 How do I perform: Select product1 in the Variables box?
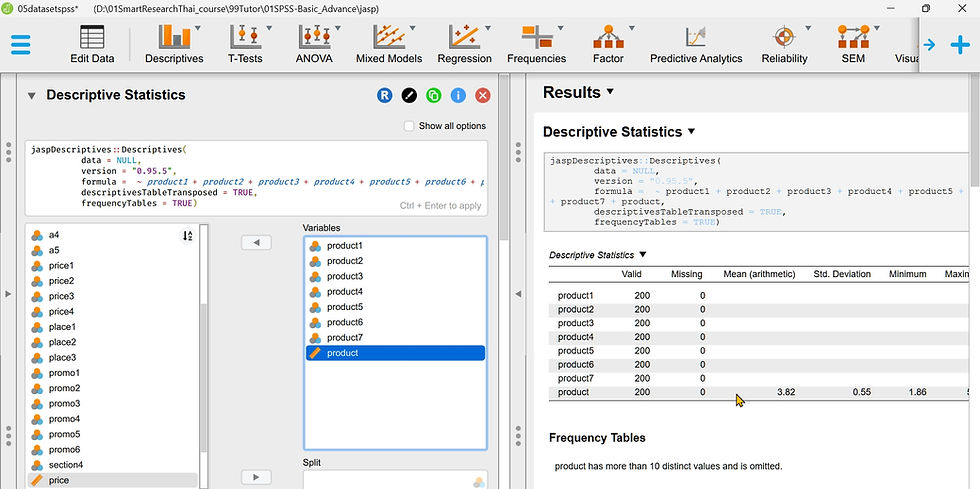(395, 246)
